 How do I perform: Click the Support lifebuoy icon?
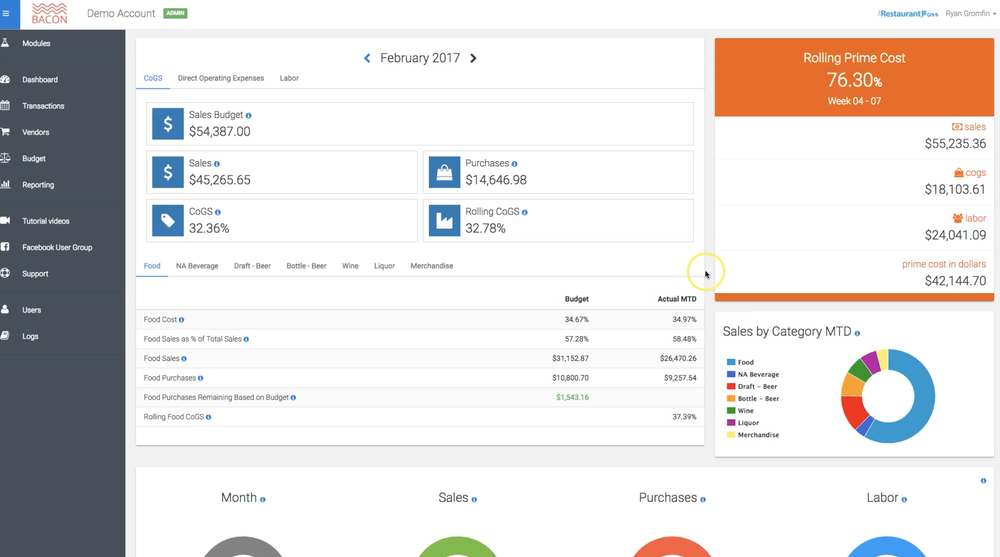click(5, 272)
